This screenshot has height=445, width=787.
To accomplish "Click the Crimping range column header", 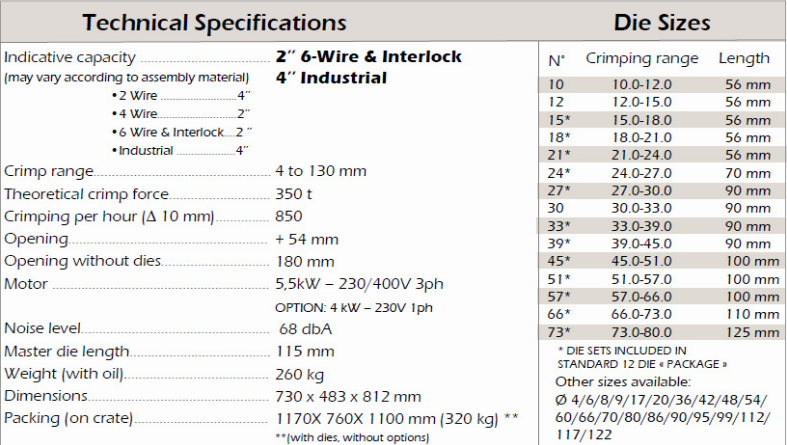I will click(642, 59).
